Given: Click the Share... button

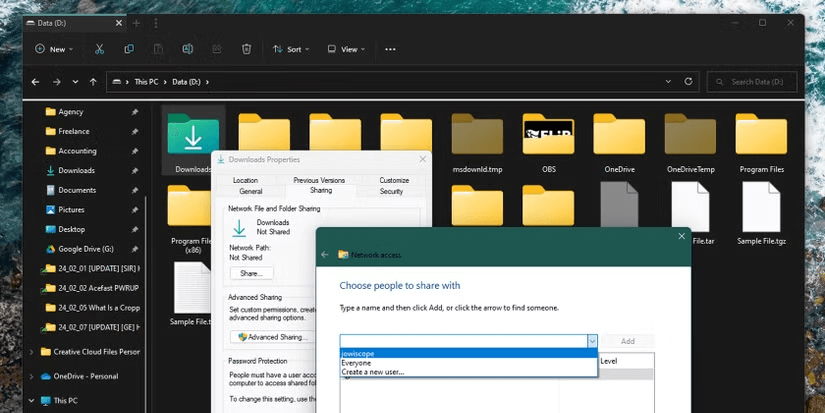Looking at the screenshot, I should tap(251, 273).
